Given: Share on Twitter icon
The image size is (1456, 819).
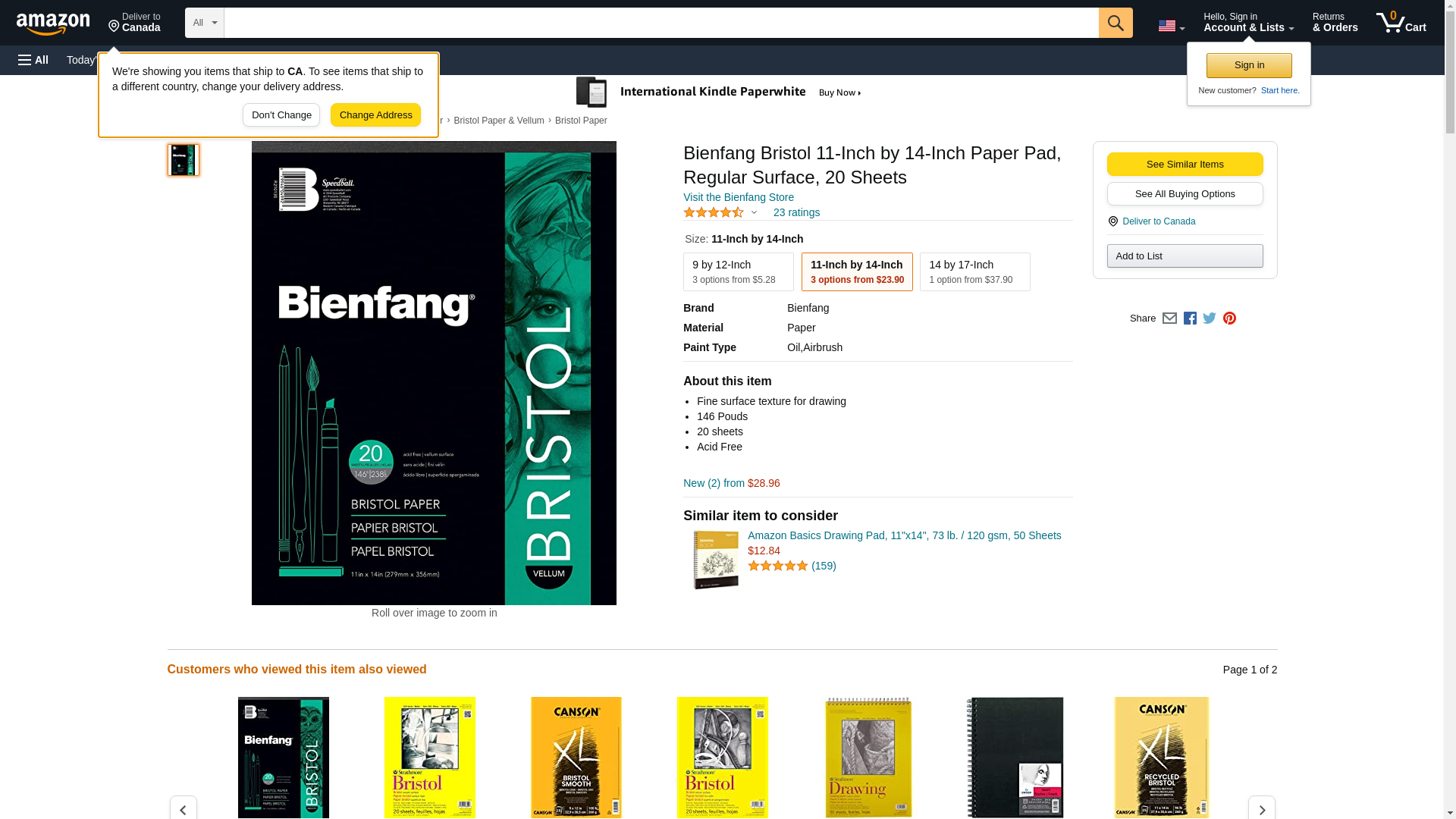Looking at the screenshot, I should (x=1210, y=318).
